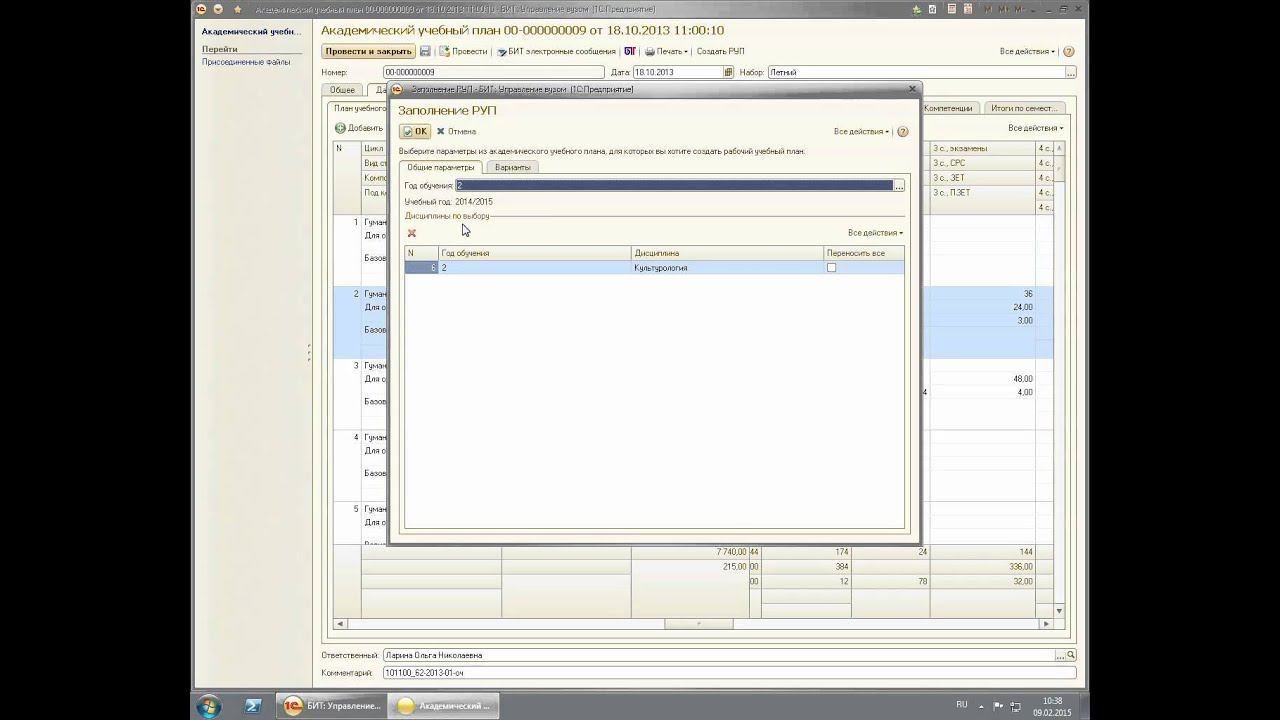Switch to the Варианты tab
1280x720 pixels.
pyautogui.click(x=513, y=167)
